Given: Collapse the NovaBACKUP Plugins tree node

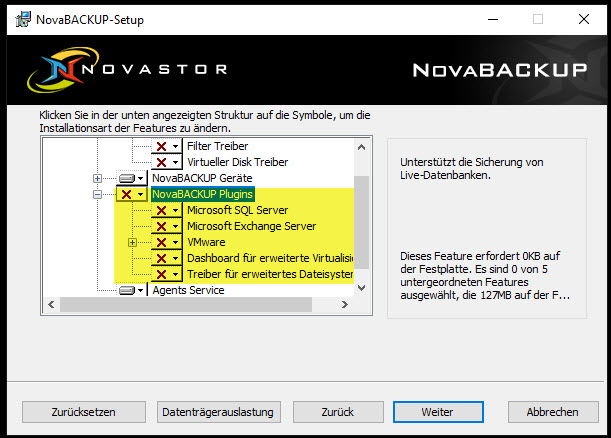Looking at the screenshot, I should tap(97, 194).
